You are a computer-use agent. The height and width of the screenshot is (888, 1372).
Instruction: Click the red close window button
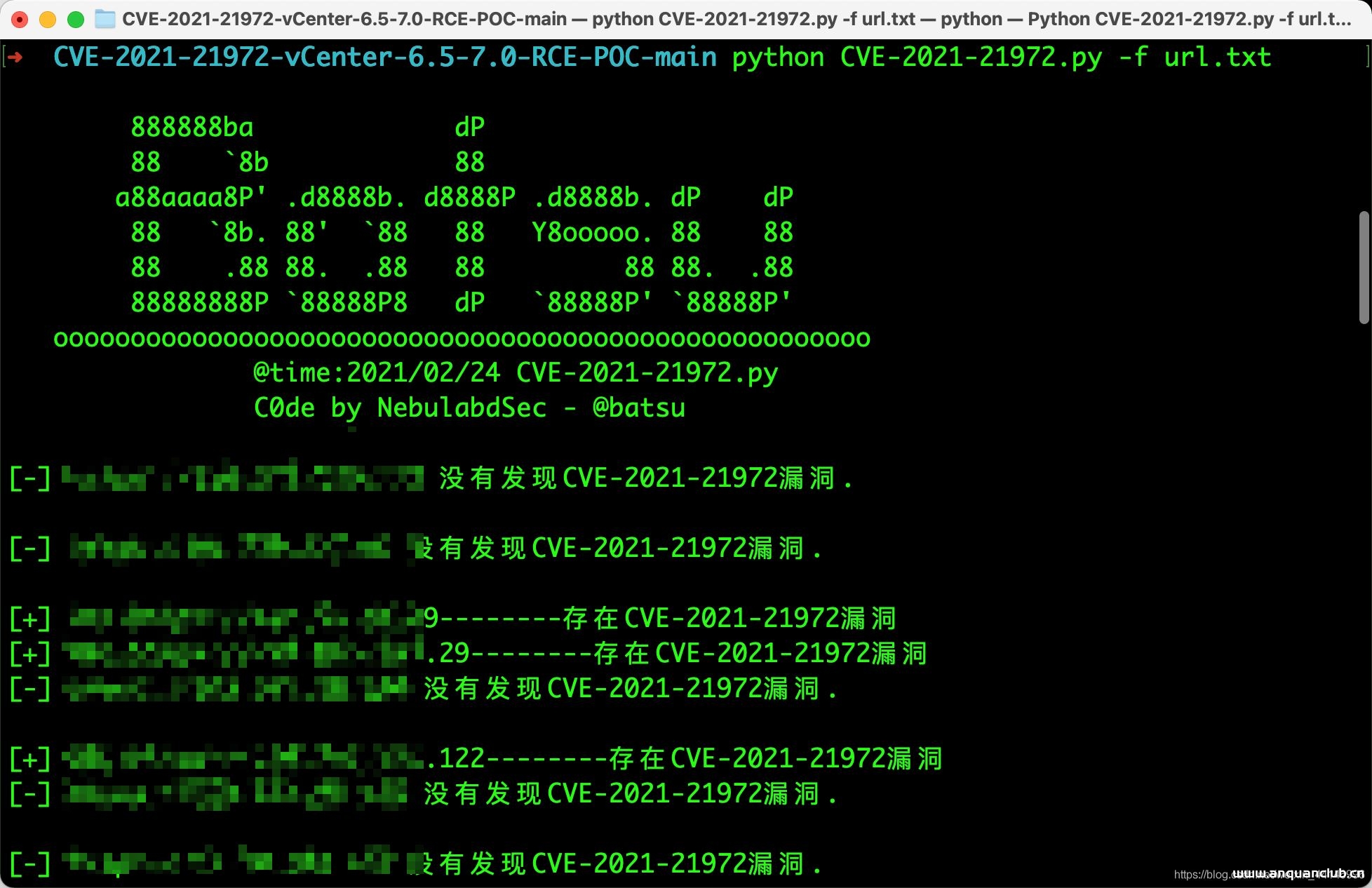20,20
